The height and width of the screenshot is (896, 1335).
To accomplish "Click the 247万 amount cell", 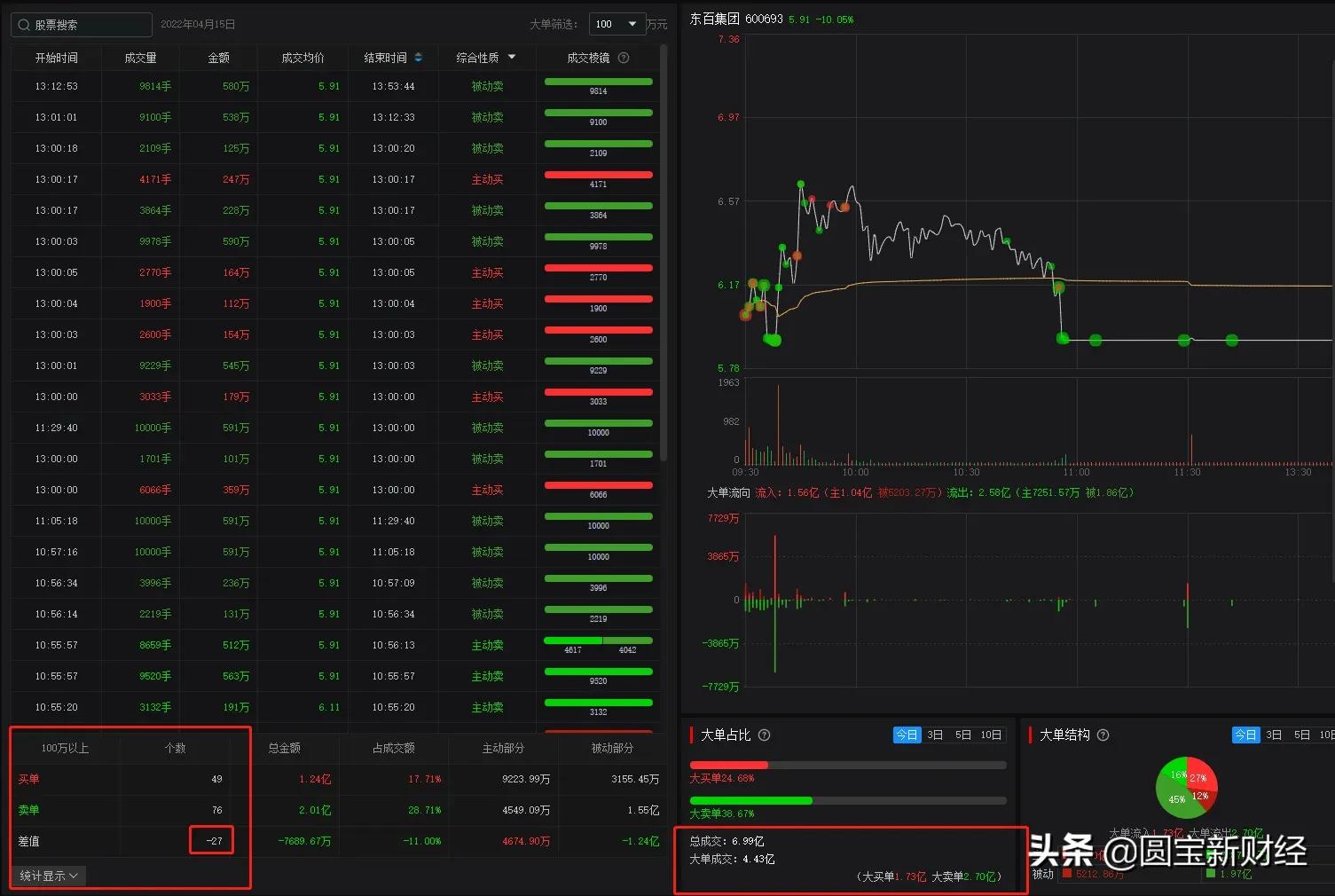I will tap(236, 179).
